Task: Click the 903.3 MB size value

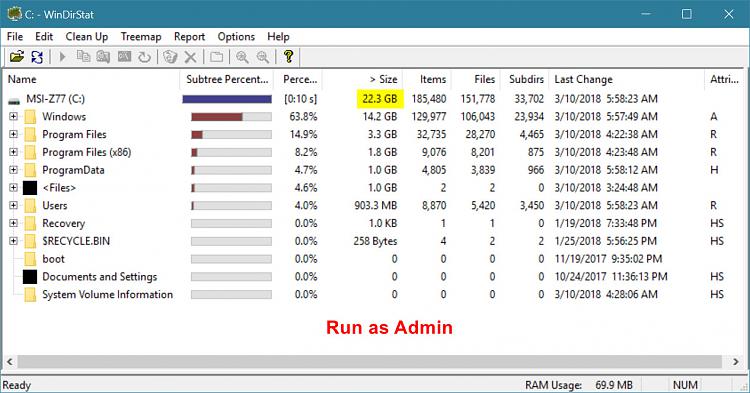Action: coord(375,206)
